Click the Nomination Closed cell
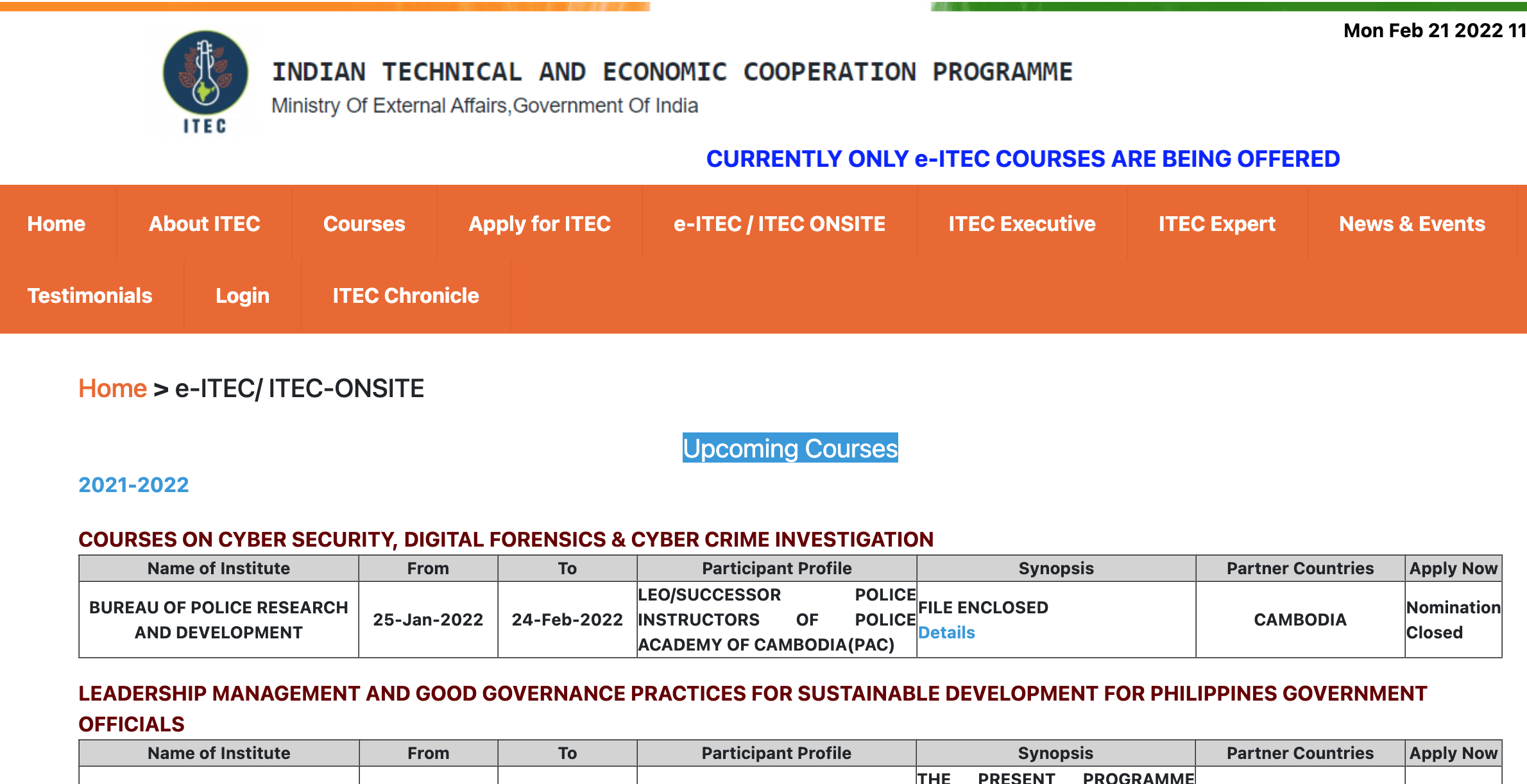1527x784 pixels. 1453,620
